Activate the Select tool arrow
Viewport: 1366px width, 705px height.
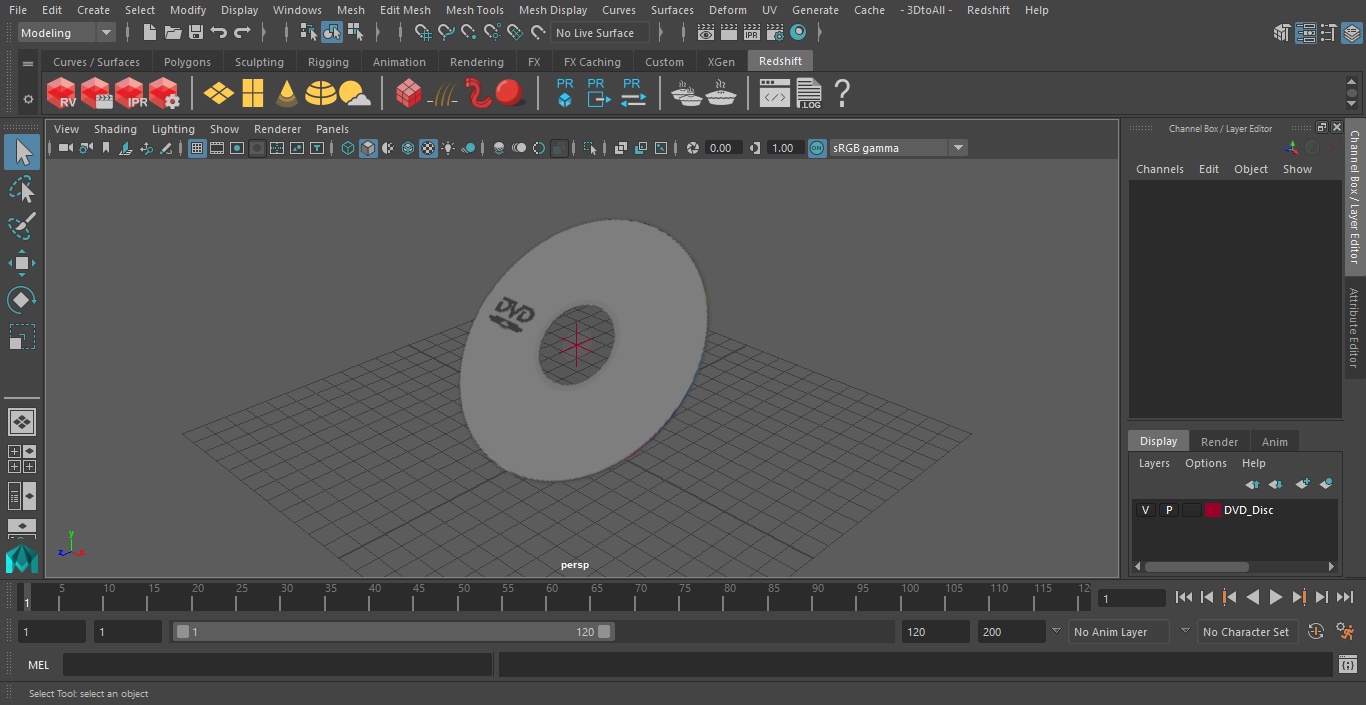click(22, 152)
